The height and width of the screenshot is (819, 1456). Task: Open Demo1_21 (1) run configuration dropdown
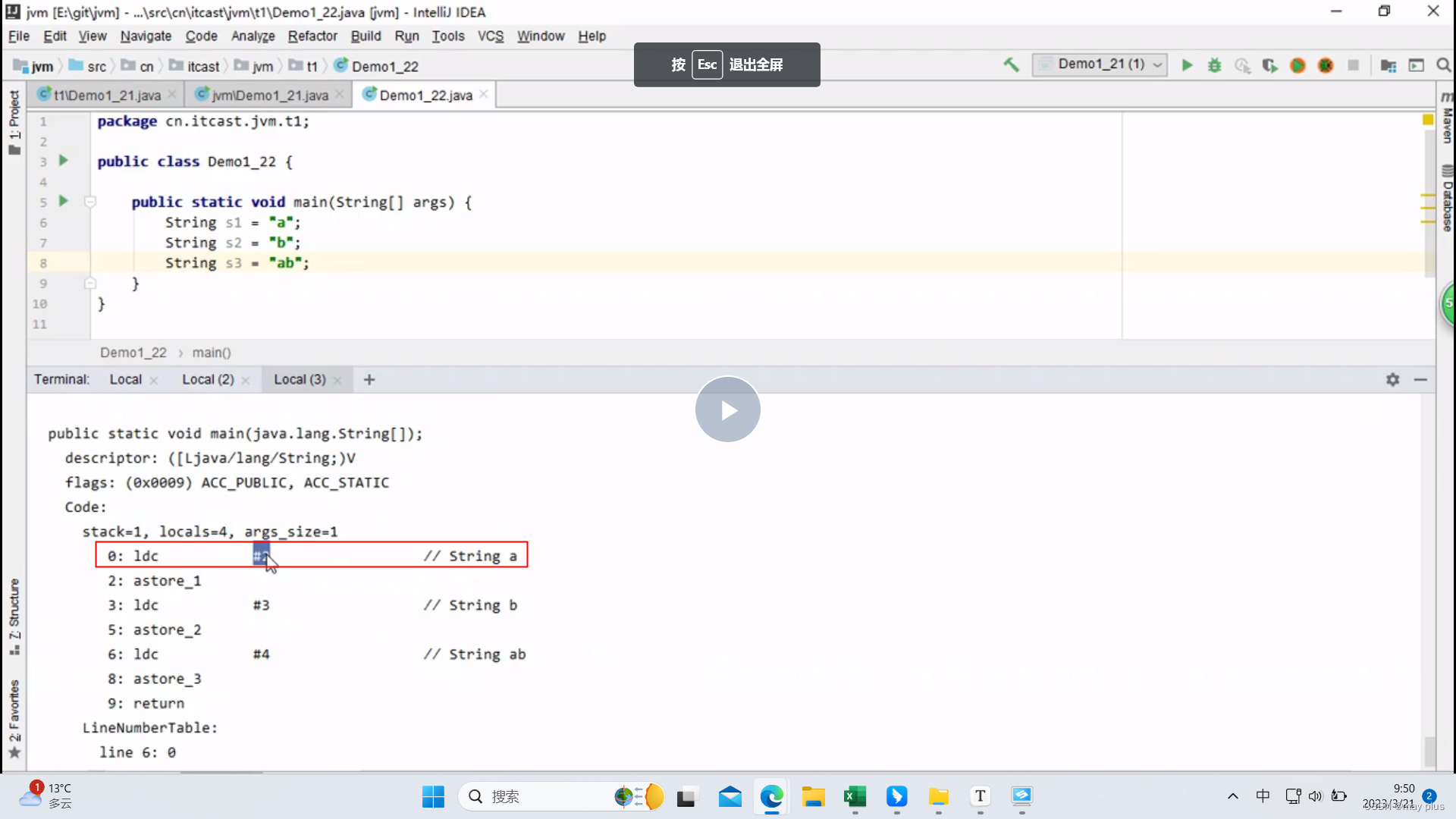(x=1100, y=64)
